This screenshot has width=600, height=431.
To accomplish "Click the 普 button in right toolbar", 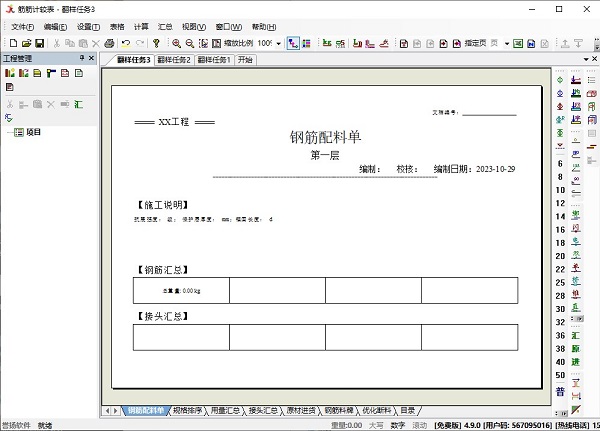I will click(560, 391).
